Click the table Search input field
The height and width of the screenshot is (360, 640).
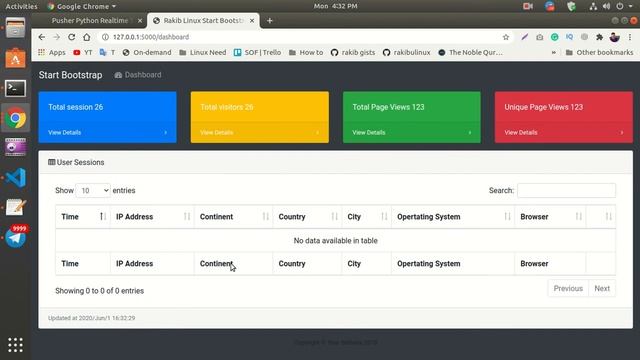[x=567, y=191]
